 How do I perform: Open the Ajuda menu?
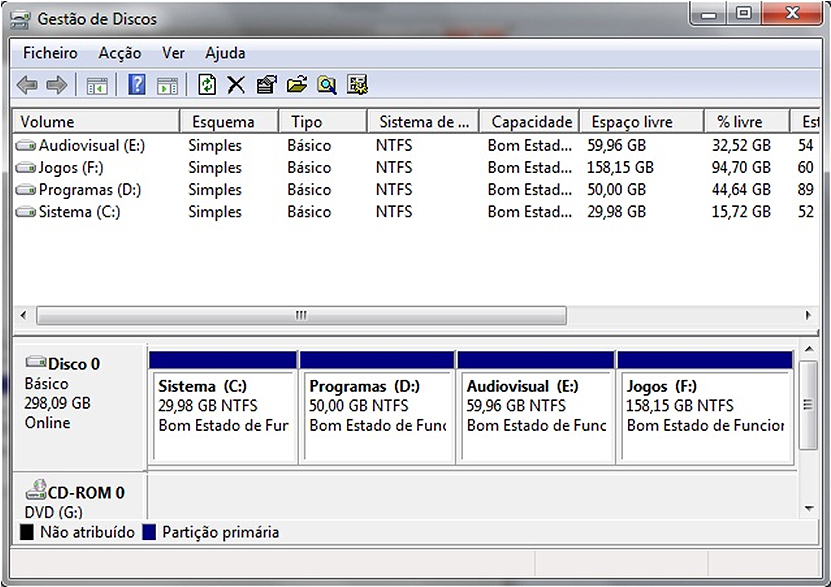click(x=225, y=53)
